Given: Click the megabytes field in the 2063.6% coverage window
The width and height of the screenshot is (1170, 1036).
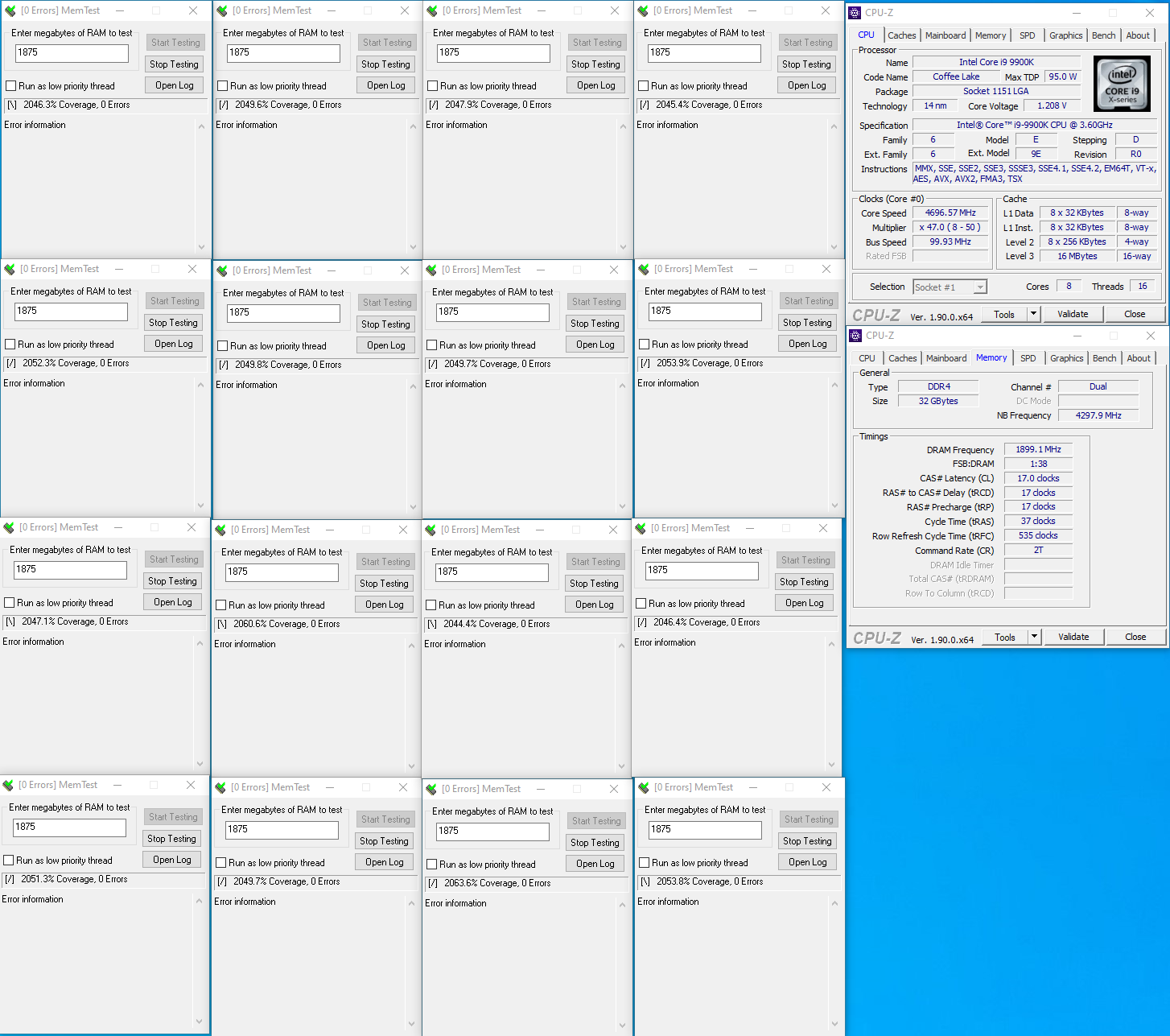Looking at the screenshot, I should pos(492,832).
